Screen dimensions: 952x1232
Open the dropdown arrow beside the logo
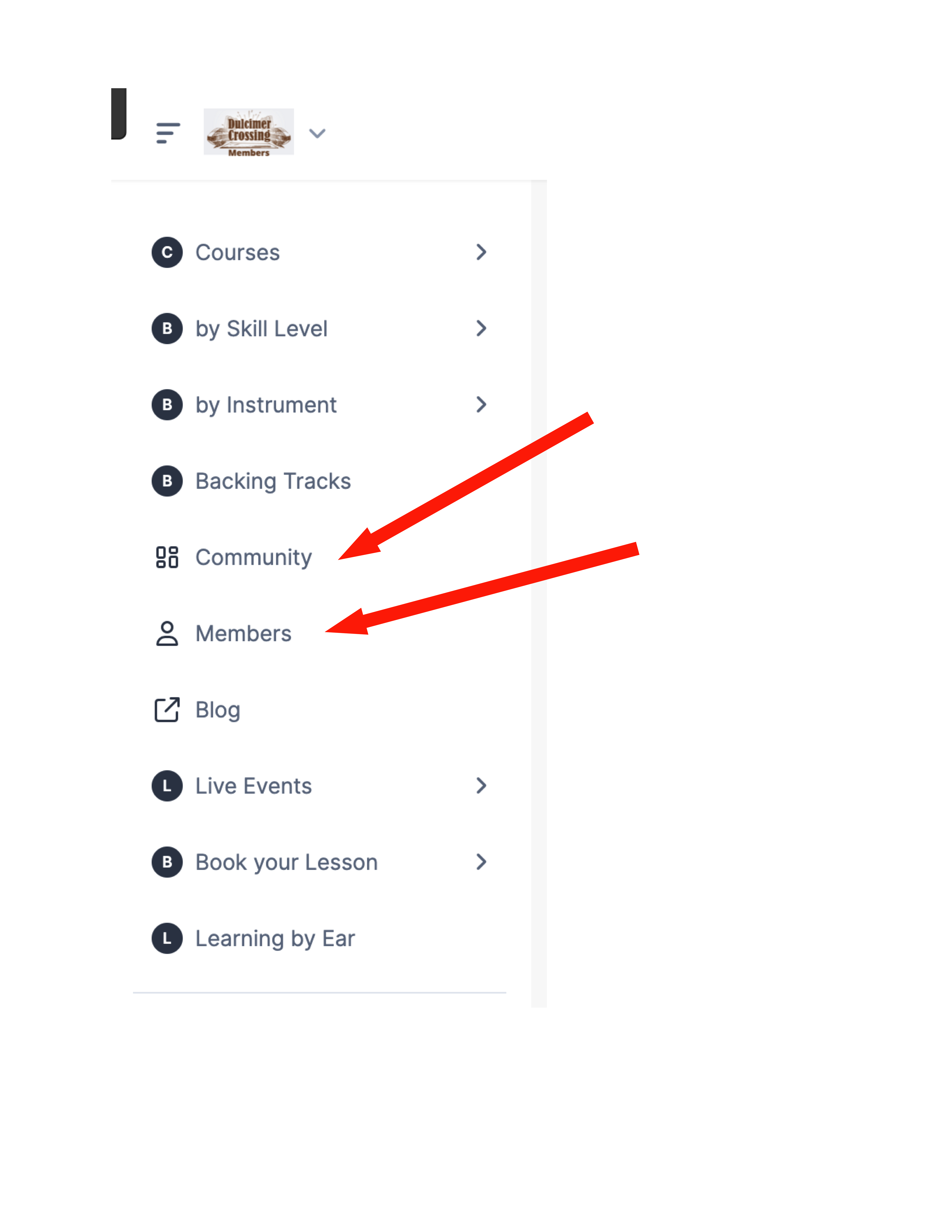(x=318, y=134)
